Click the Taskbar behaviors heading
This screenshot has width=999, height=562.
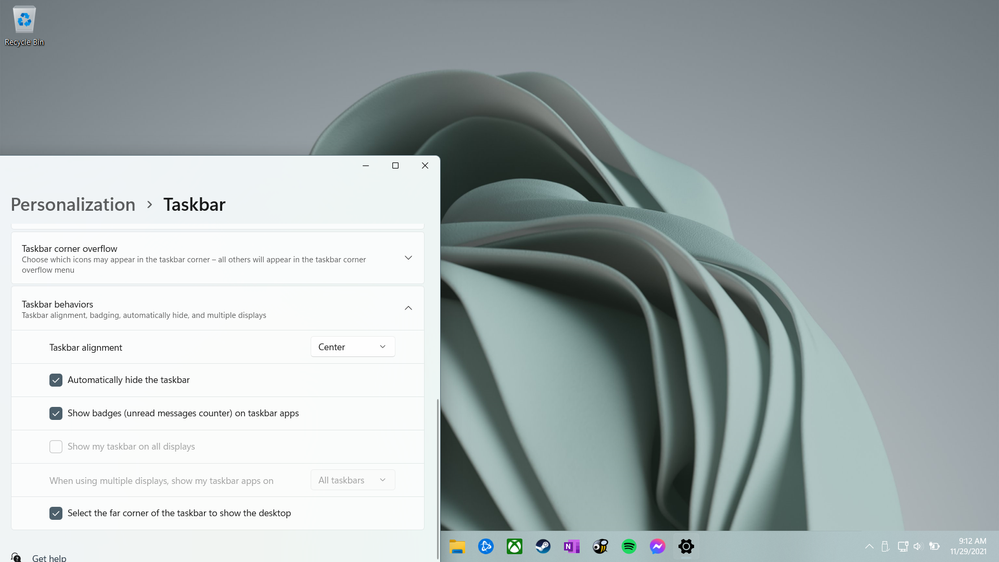pyautogui.click(x=57, y=304)
